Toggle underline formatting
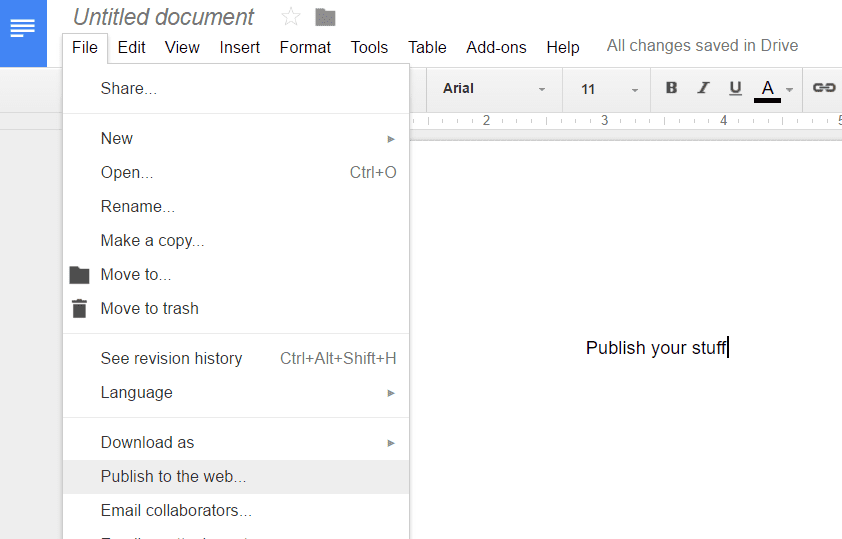Image resolution: width=842 pixels, height=539 pixels. tap(735, 88)
